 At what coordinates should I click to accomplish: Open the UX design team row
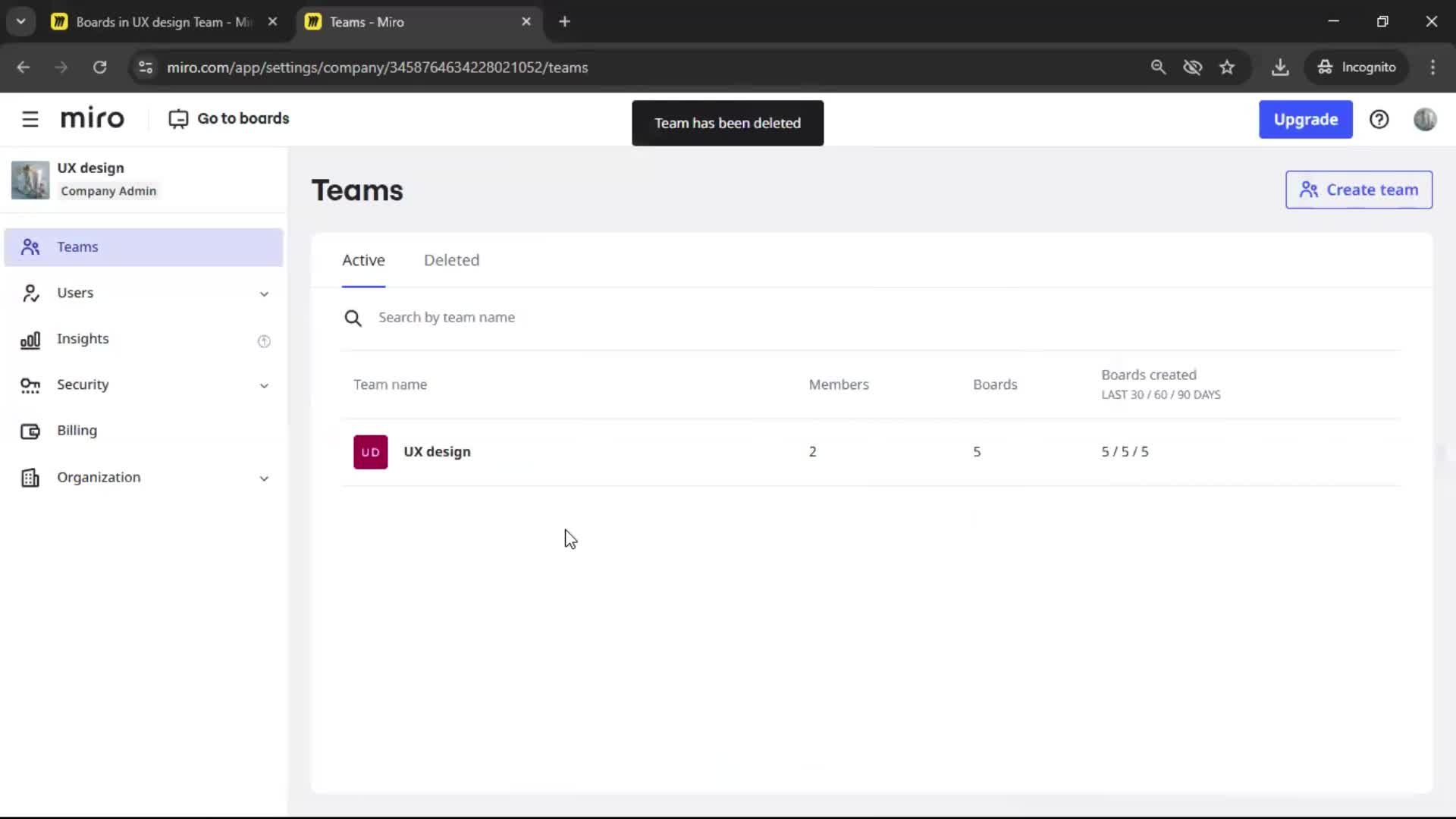point(870,452)
